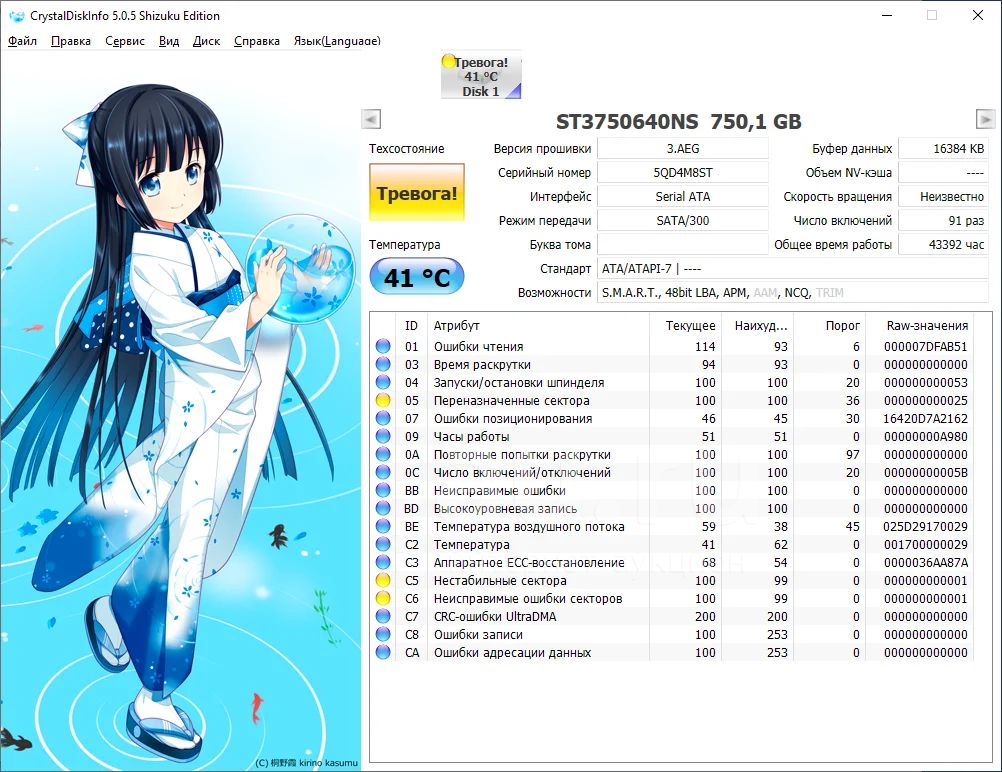Click firmware version field 3.AEG
1002x772 pixels.
682,148
